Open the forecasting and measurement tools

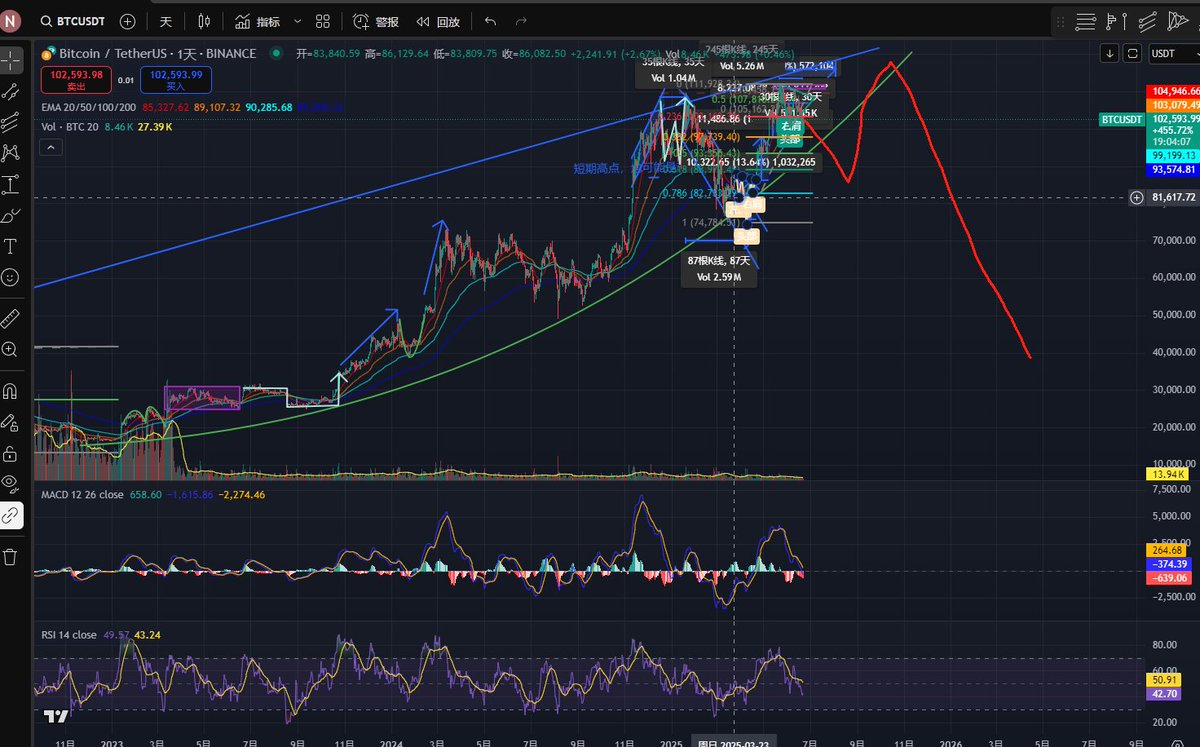(x=11, y=184)
